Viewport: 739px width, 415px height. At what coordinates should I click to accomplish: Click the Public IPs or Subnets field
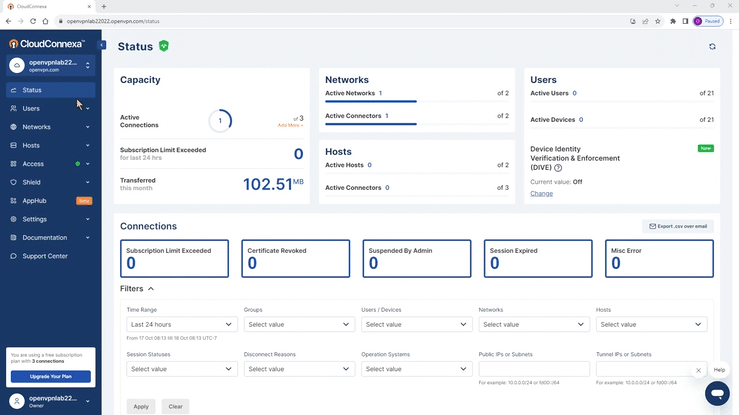pos(534,369)
